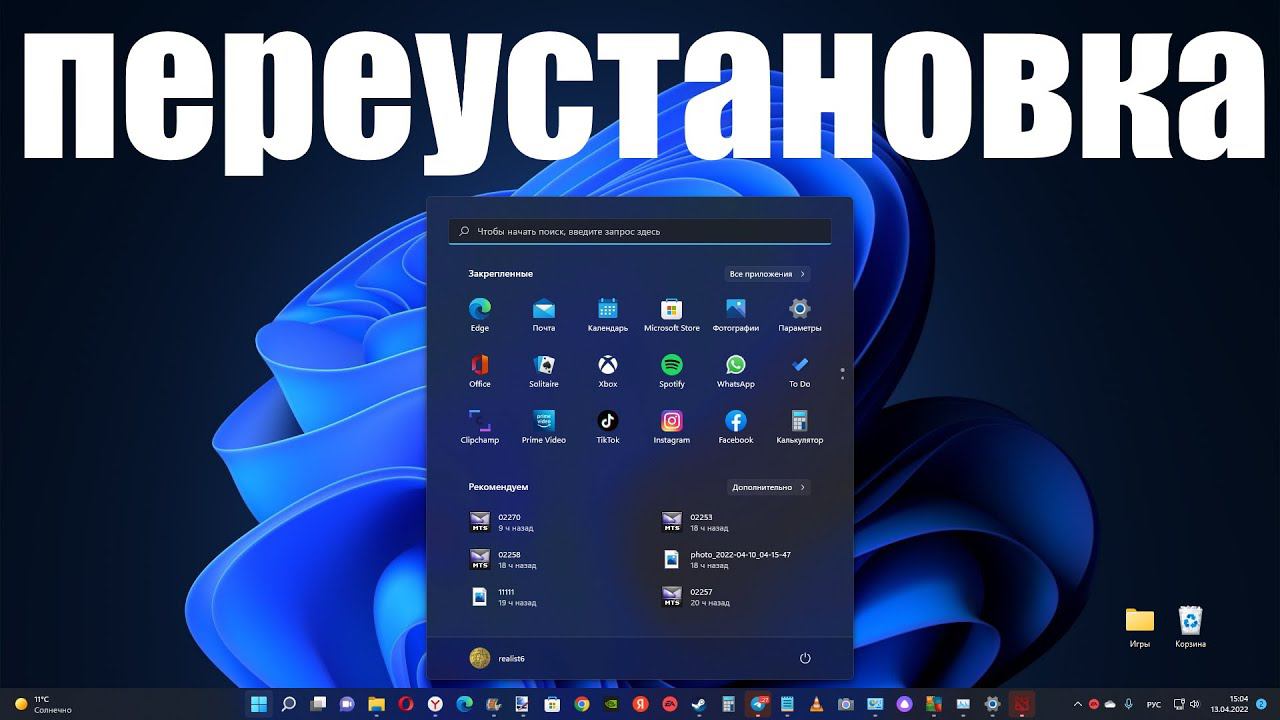Open the Dota 2 taskbar icon

pyautogui.click(x=1021, y=704)
